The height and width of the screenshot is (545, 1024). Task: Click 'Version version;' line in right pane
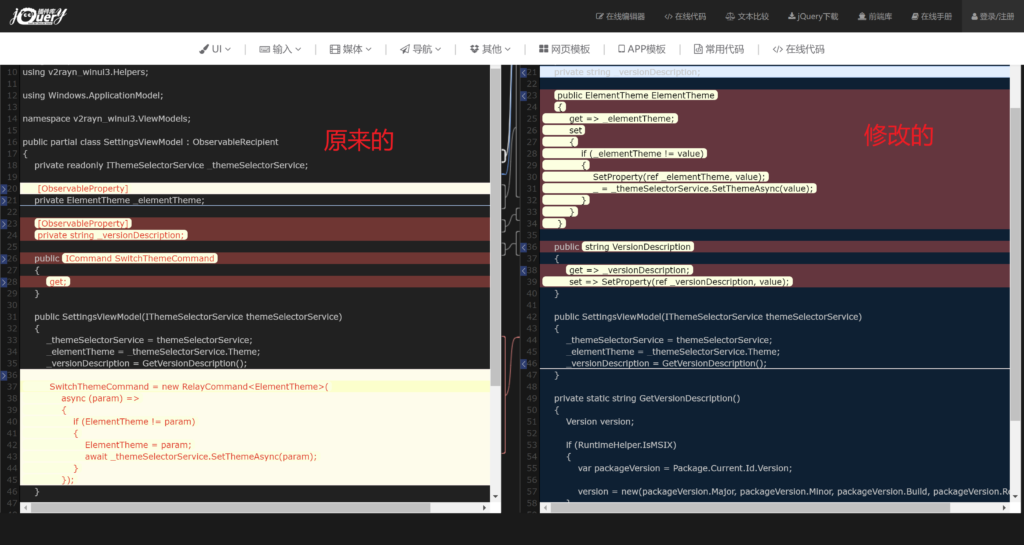click(600, 422)
